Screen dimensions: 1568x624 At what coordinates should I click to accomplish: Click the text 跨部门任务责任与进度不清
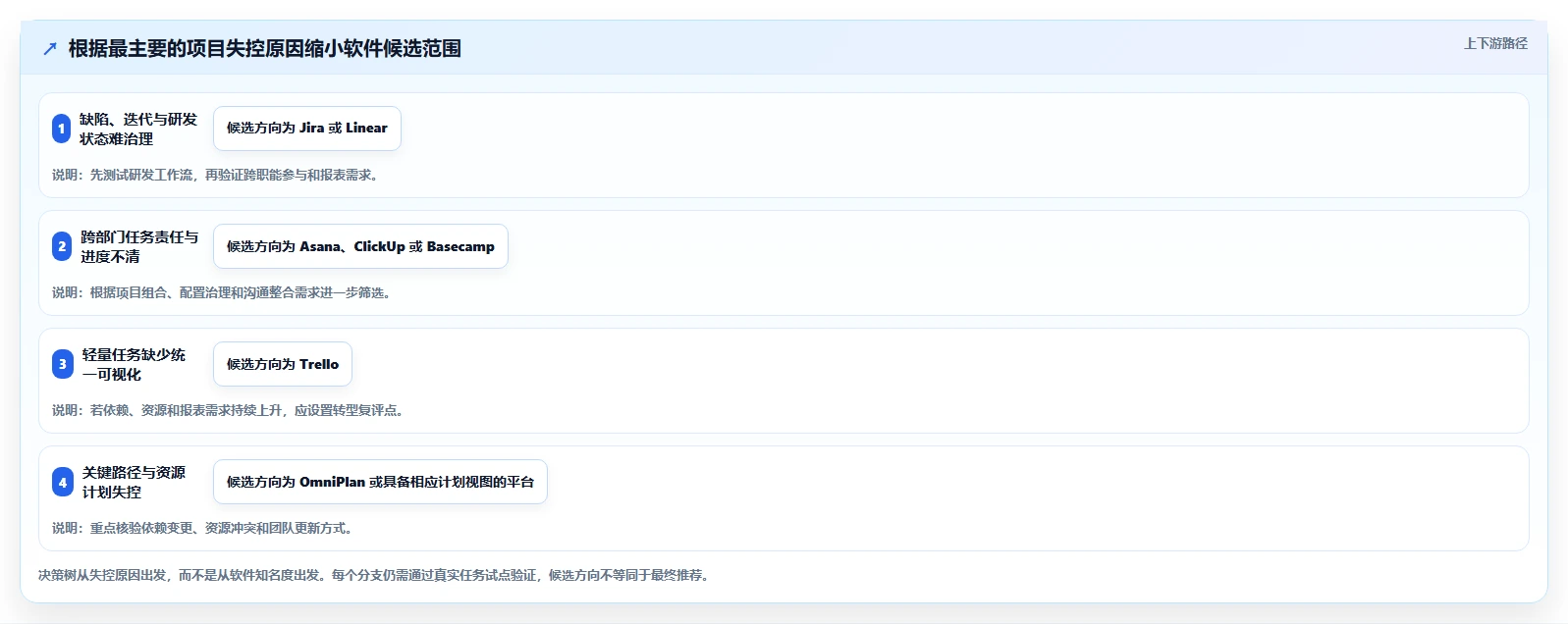click(139, 246)
